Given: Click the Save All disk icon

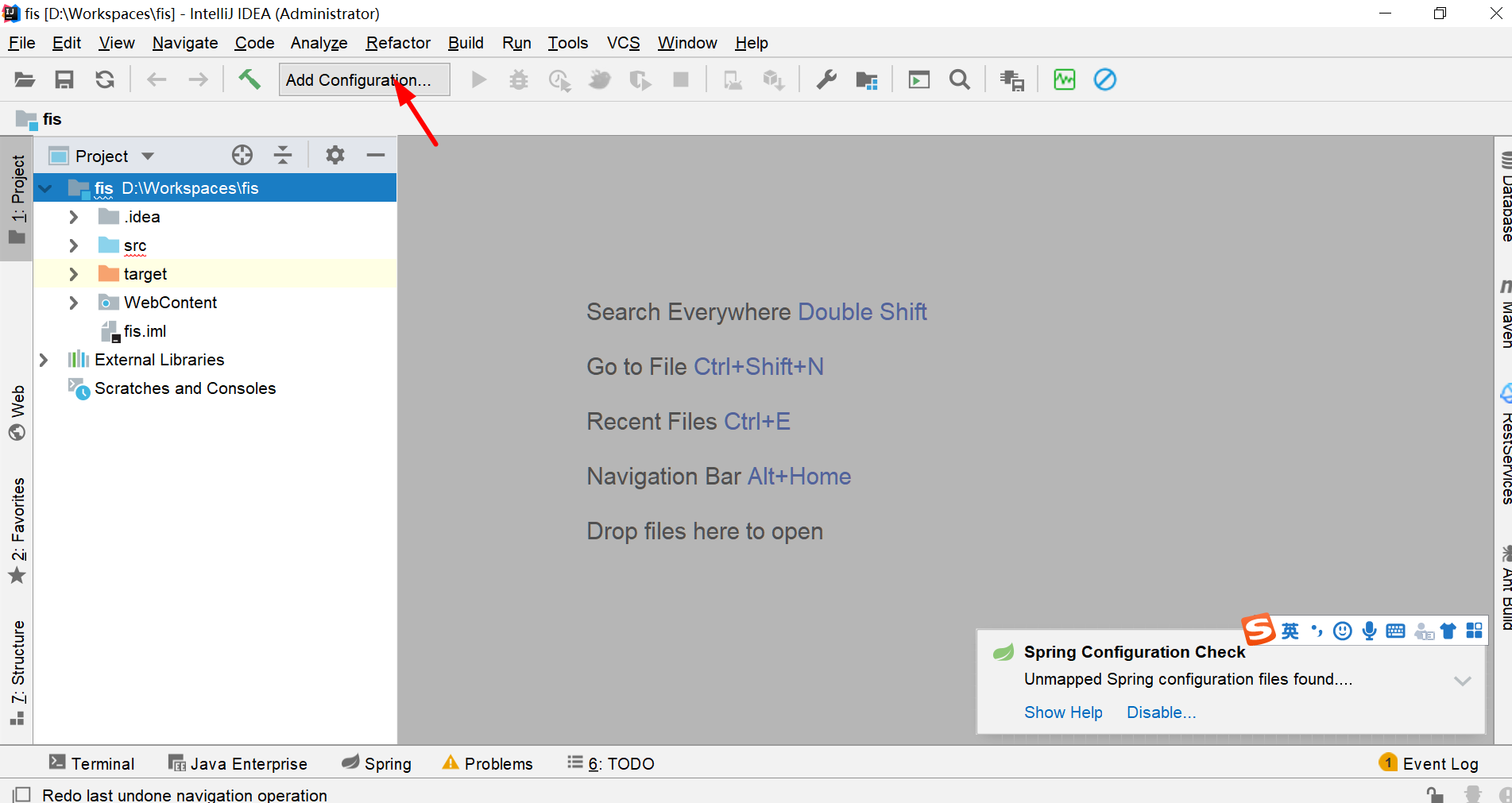Looking at the screenshot, I should point(64,79).
